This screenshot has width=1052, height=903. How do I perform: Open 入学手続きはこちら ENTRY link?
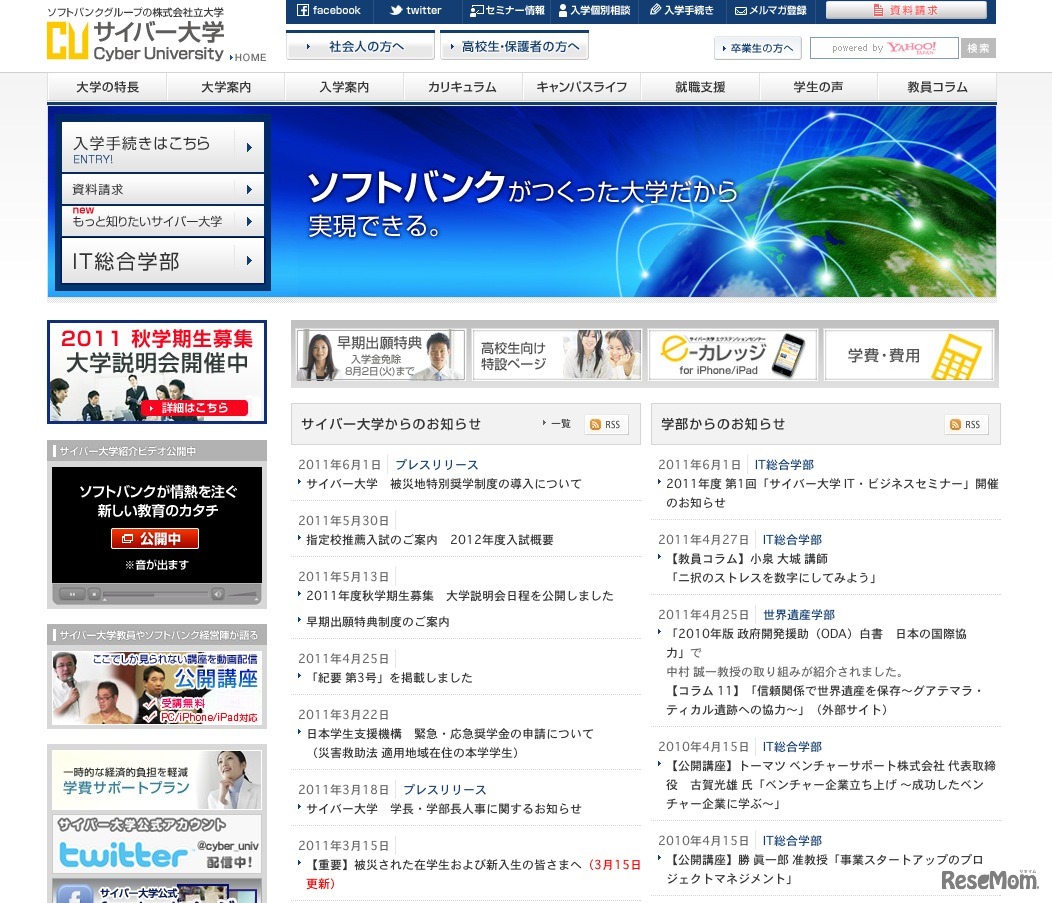pos(160,144)
